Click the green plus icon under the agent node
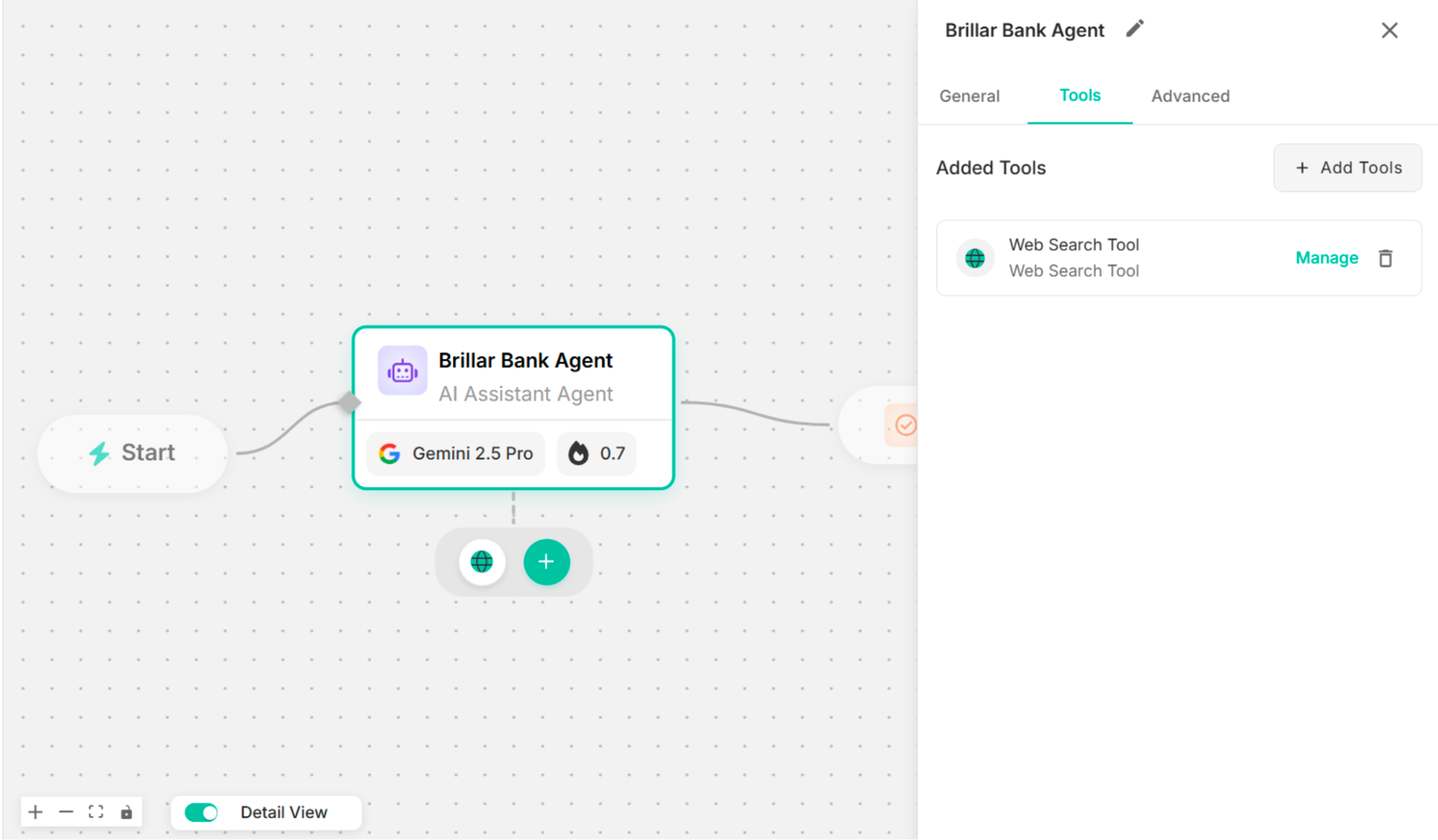The image size is (1438, 840). pos(547,562)
